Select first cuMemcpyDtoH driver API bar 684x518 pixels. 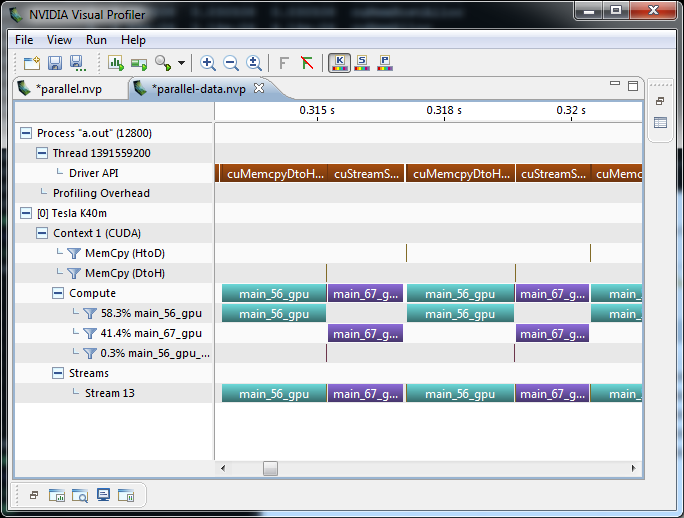pos(274,174)
